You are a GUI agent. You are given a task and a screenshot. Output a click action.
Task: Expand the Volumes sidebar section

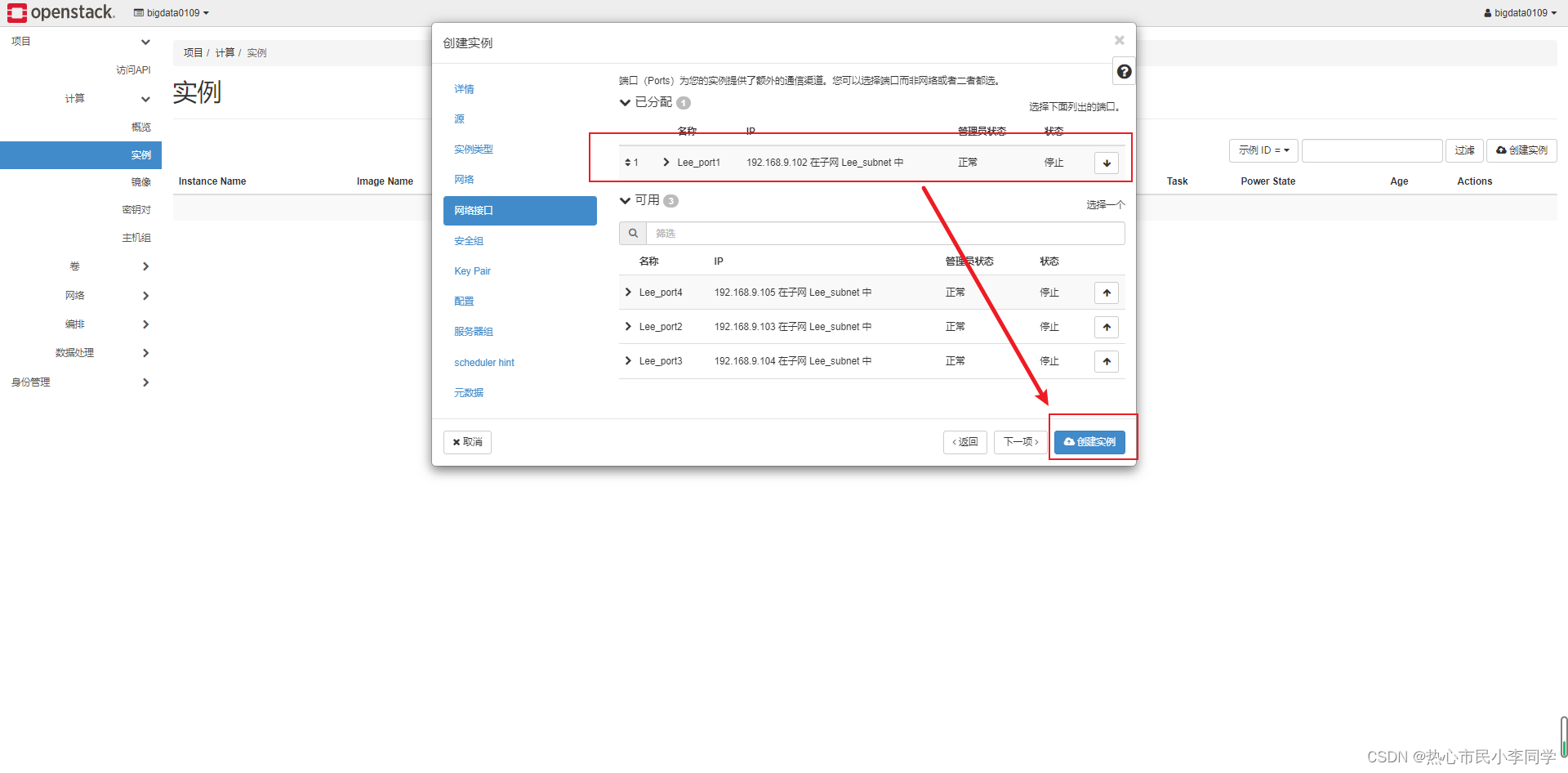click(145, 266)
